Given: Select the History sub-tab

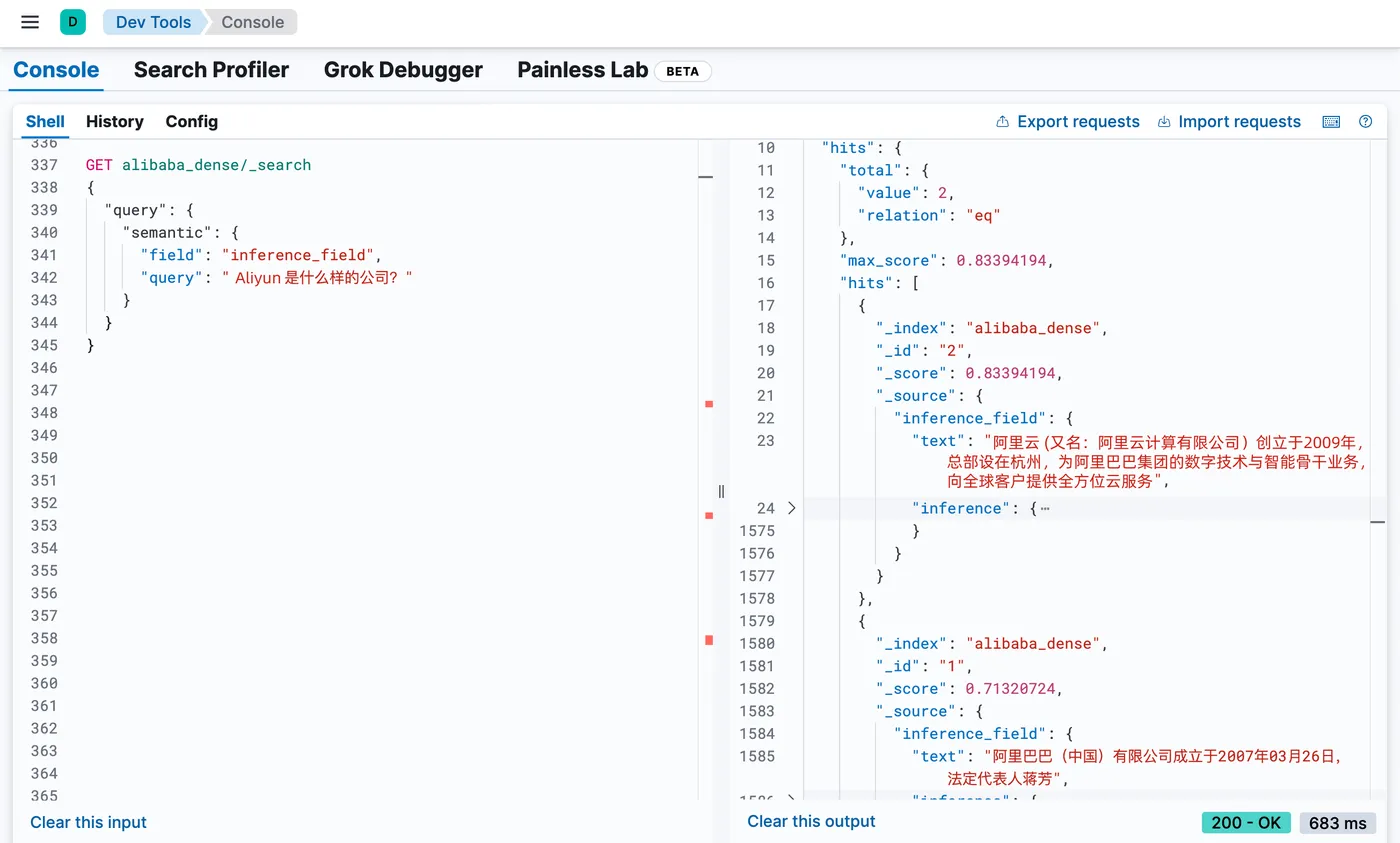Looking at the screenshot, I should 115,121.
